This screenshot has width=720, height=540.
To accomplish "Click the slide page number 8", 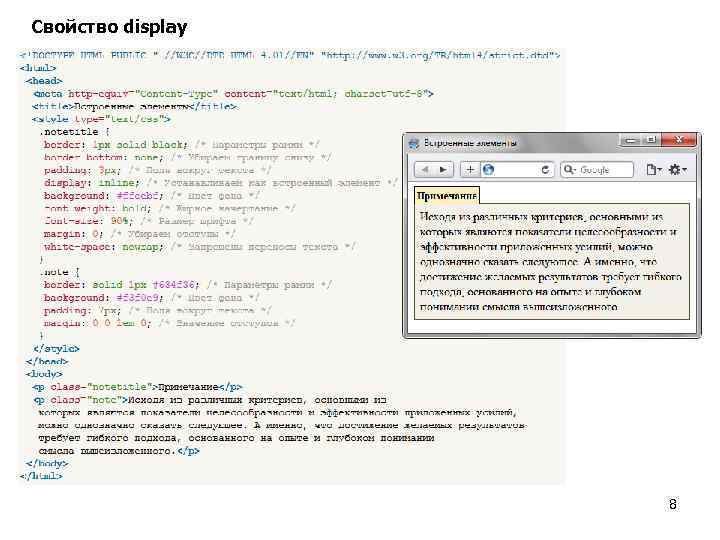I will click(672, 504).
